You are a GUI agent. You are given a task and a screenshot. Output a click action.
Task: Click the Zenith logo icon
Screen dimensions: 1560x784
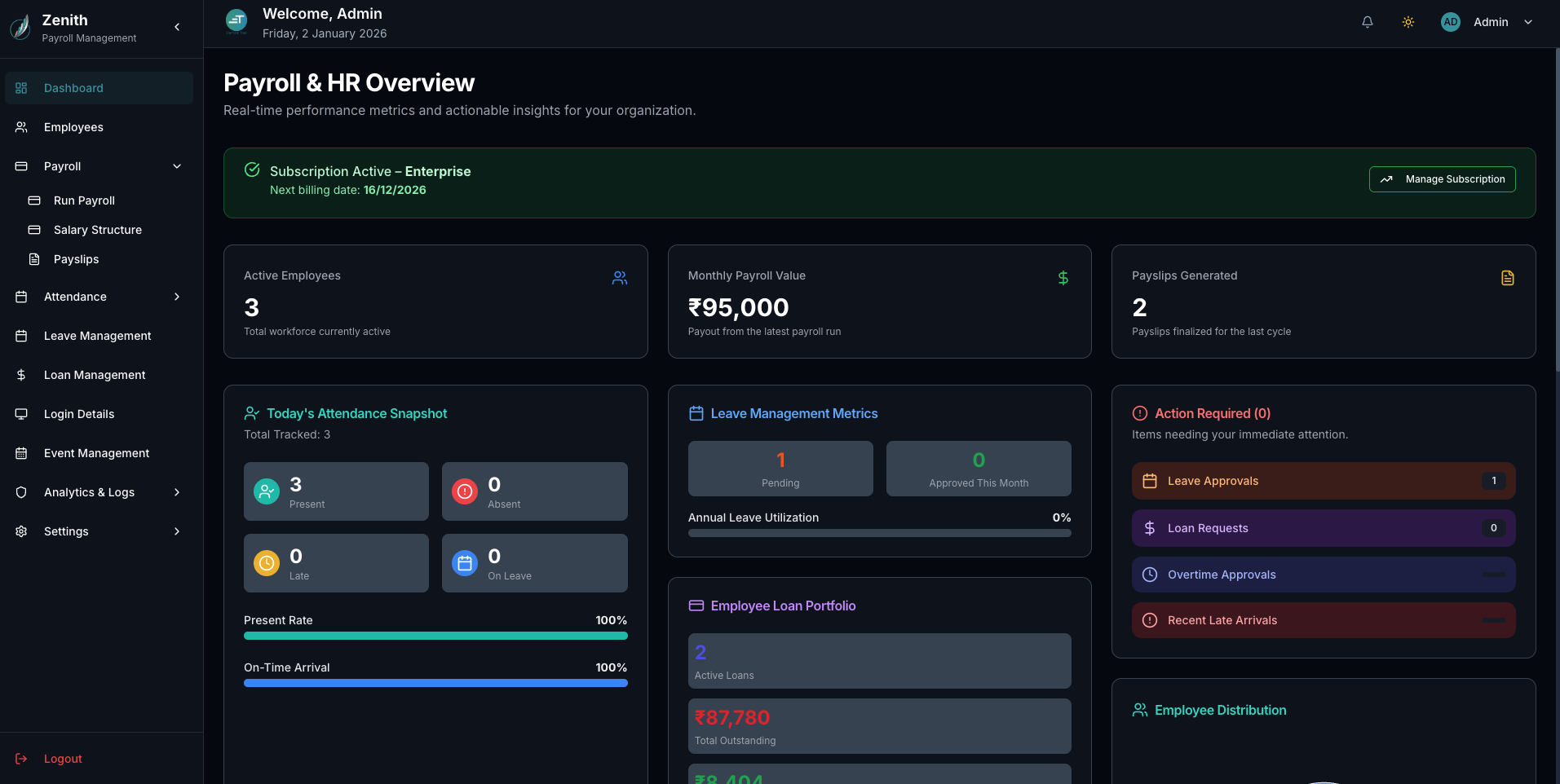20,27
